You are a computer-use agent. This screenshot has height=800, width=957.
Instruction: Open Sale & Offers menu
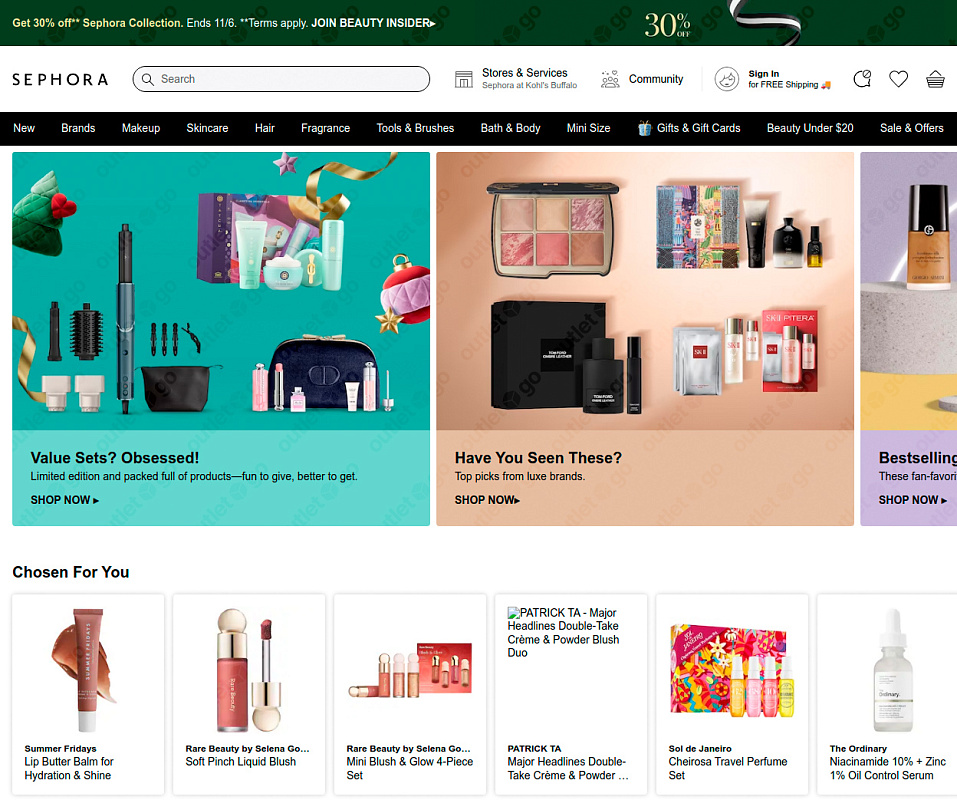coord(912,128)
